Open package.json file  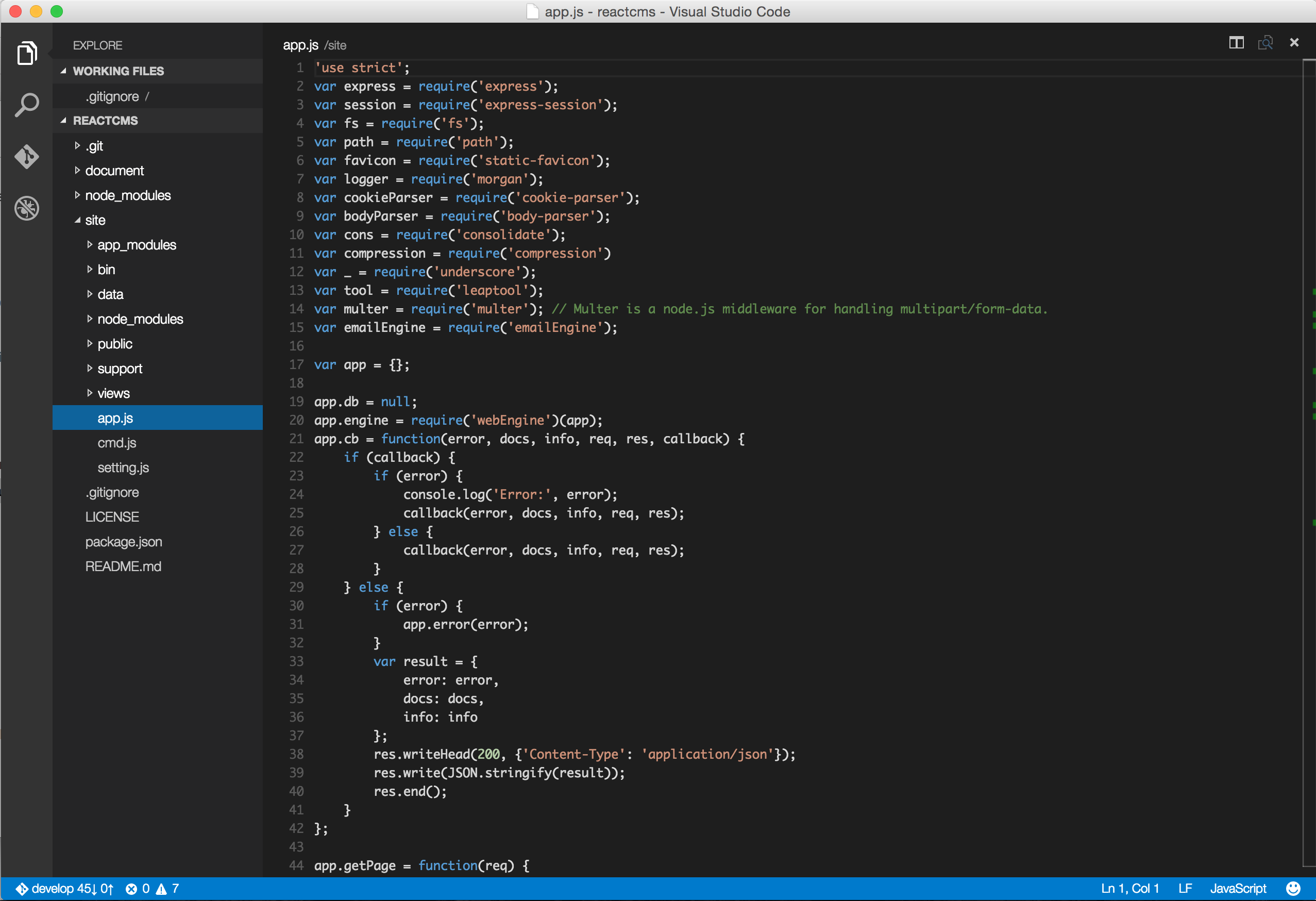124,542
